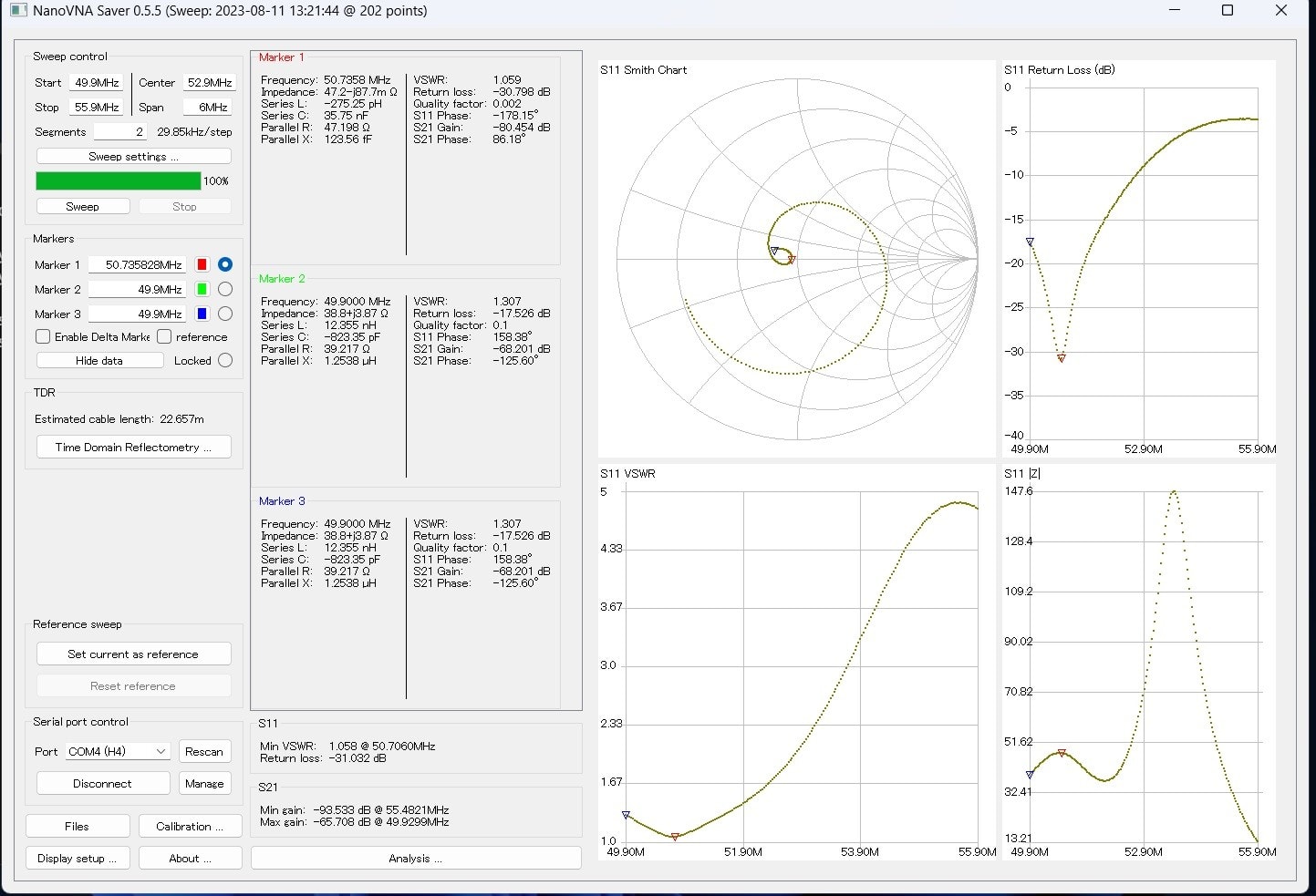Enable the Delta Marker checkbox

tap(43, 336)
